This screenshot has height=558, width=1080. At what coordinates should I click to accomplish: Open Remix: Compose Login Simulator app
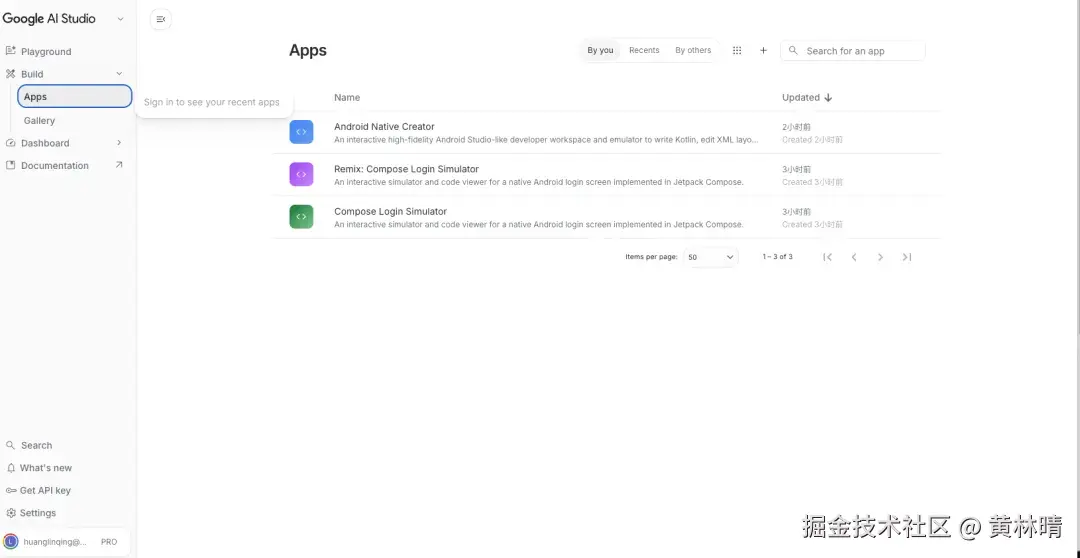coord(406,169)
